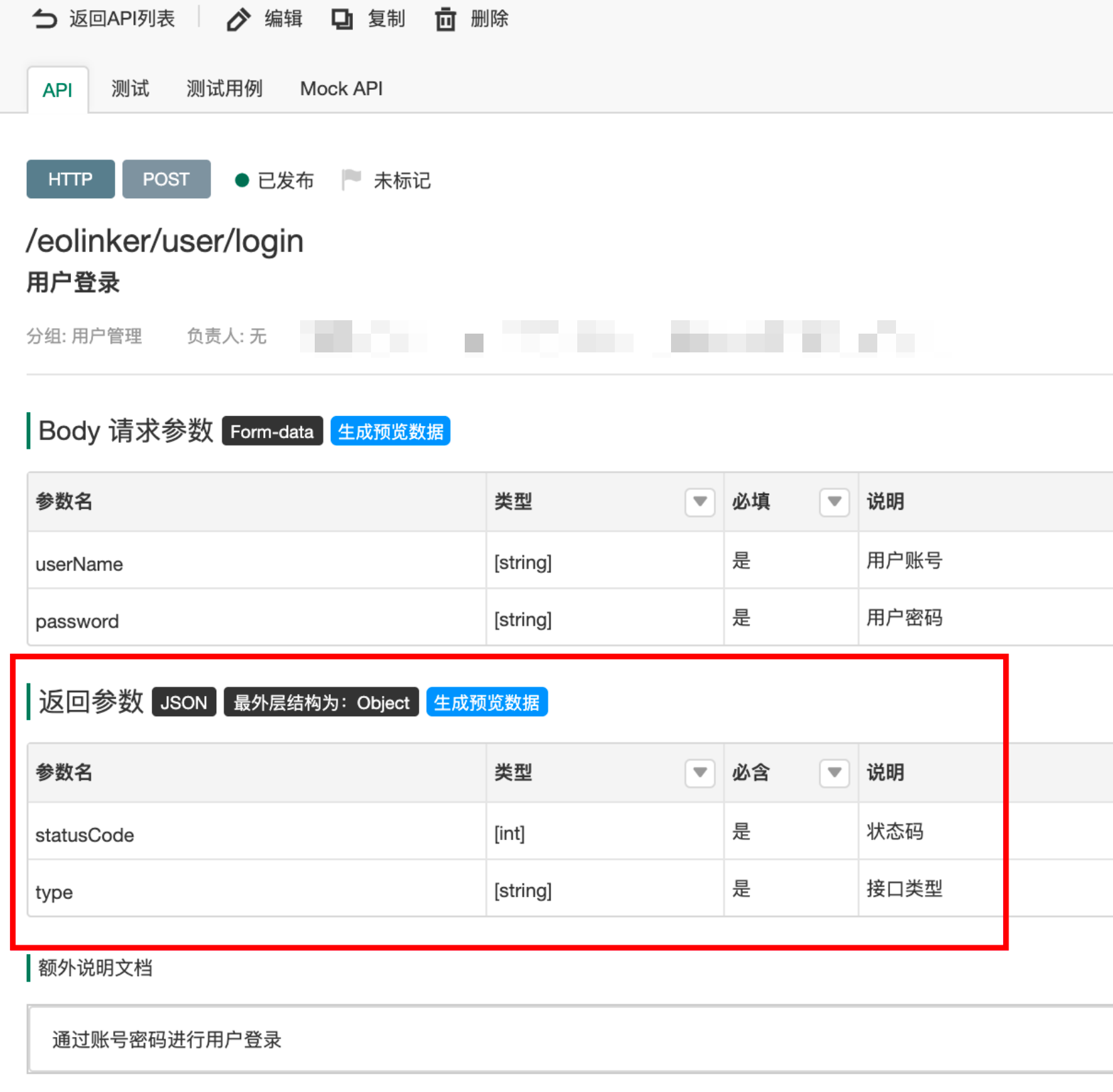This screenshot has height=1092, width=1113.
Task: Click the 已发布 status label
Action: pyautogui.click(x=286, y=180)
